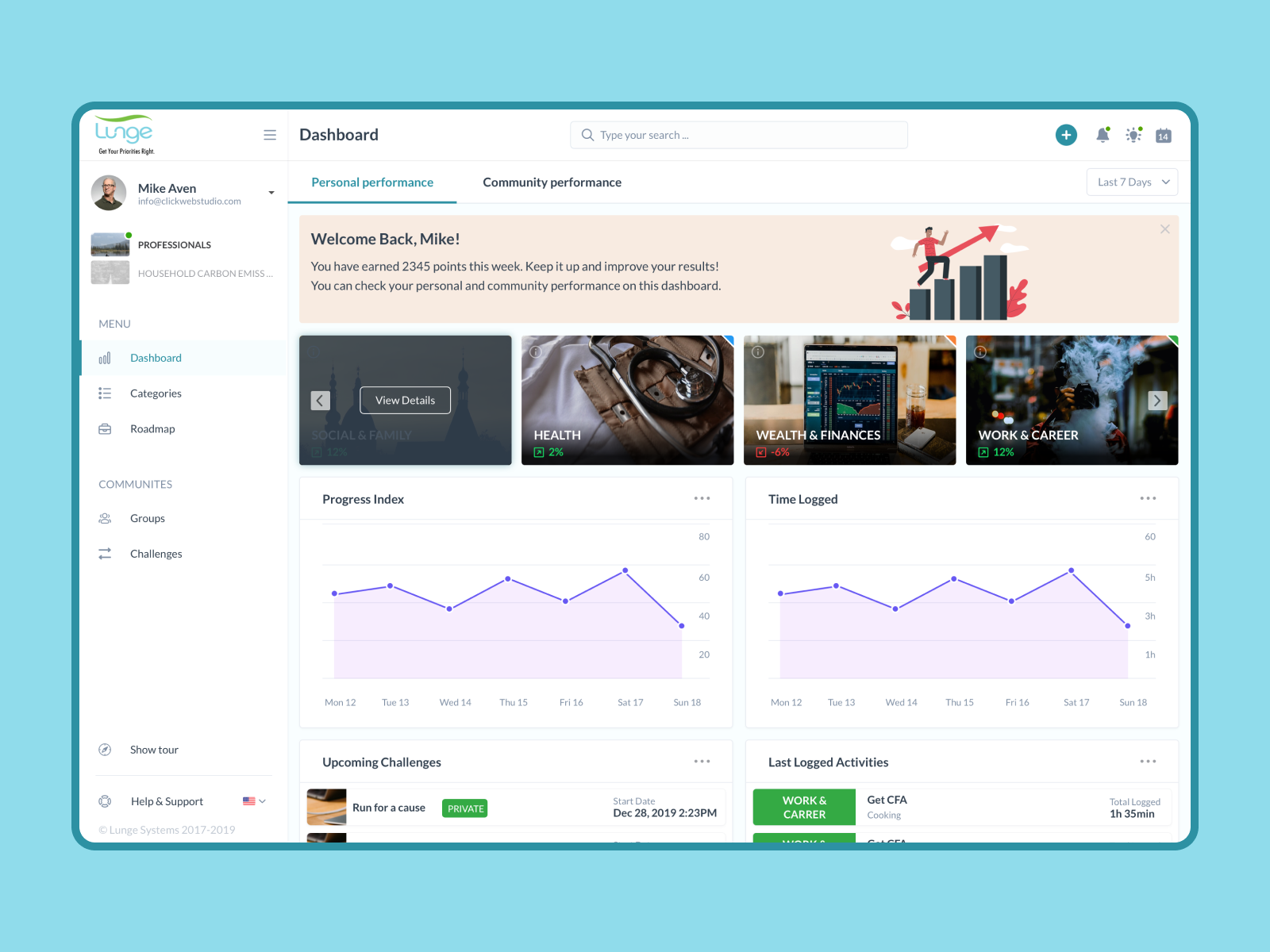Click the Work & Carrer activity tag

[x=804, y=808]
